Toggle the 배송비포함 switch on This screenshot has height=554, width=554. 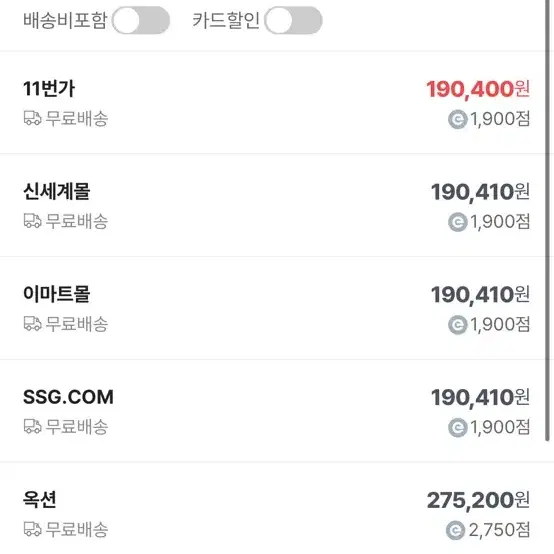(x=141, y=20)
